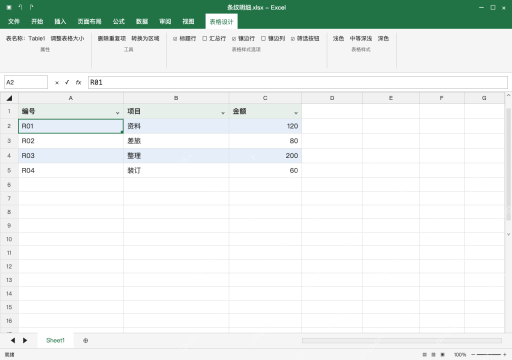The height and width of the screenshot is (360, 512).
Task: Switch to Normal view in status bar
Action: pyautogui.click(x=424, y=355)
